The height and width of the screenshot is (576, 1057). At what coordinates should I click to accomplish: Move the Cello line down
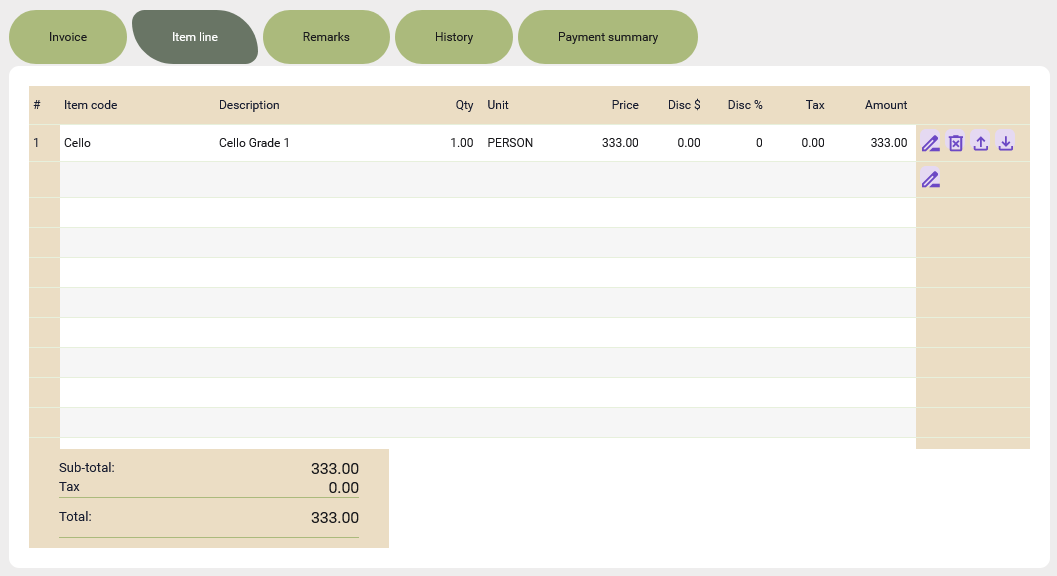[1005, 143]
